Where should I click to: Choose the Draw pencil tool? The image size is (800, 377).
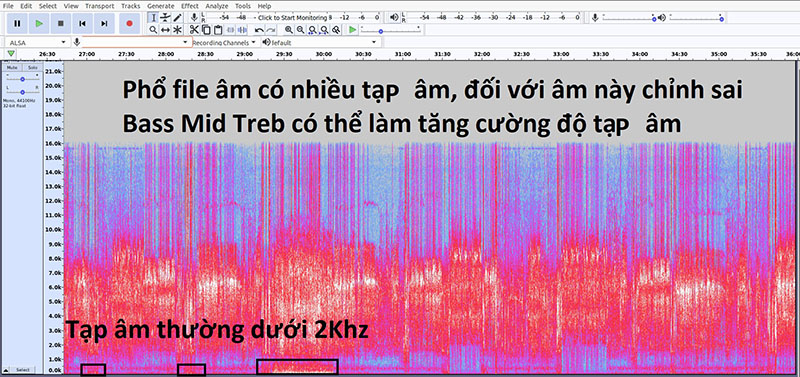pos(177,18)
